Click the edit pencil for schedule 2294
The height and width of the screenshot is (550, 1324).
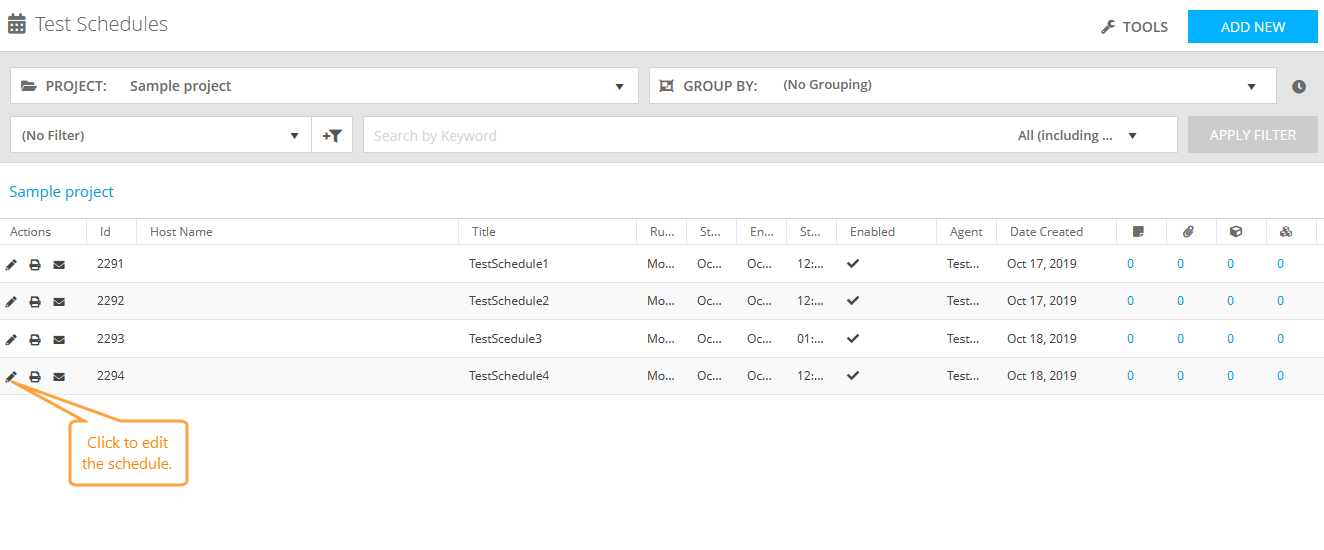(12, 377)
